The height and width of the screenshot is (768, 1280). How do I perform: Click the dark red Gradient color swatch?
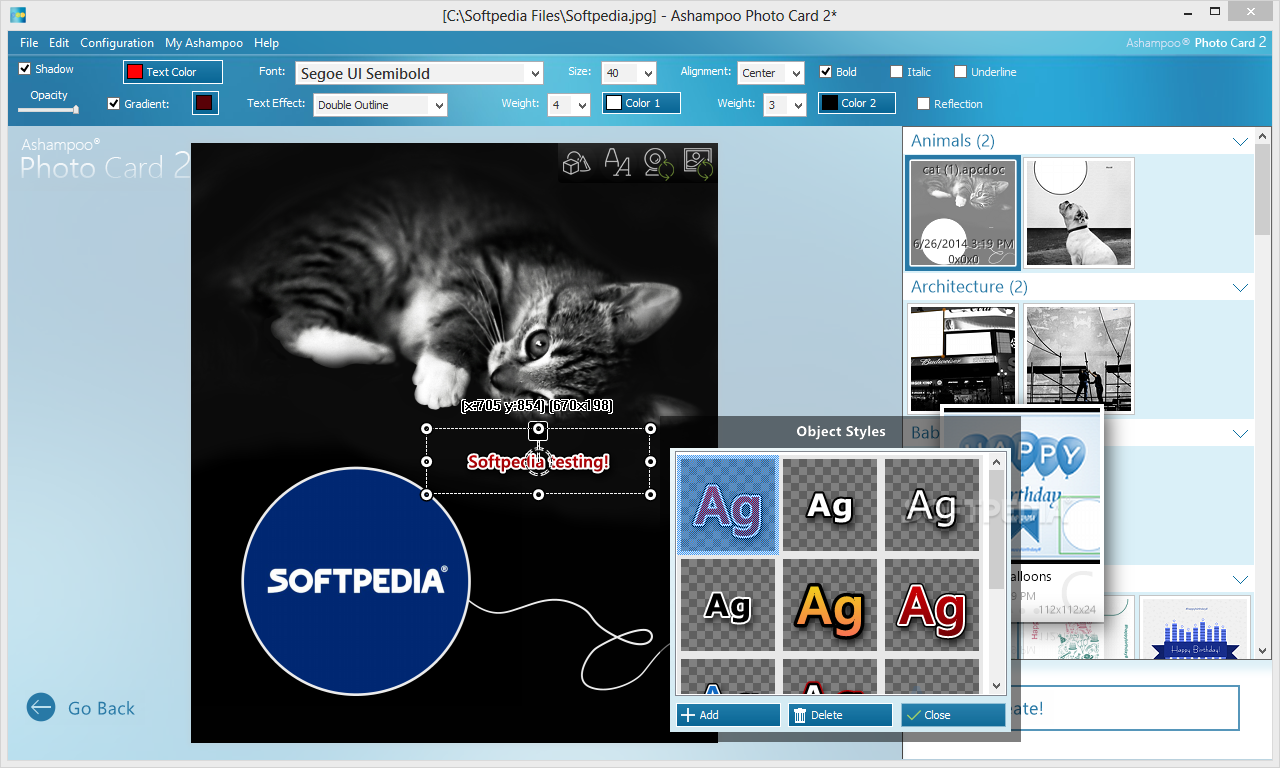(x=205, y=103)
